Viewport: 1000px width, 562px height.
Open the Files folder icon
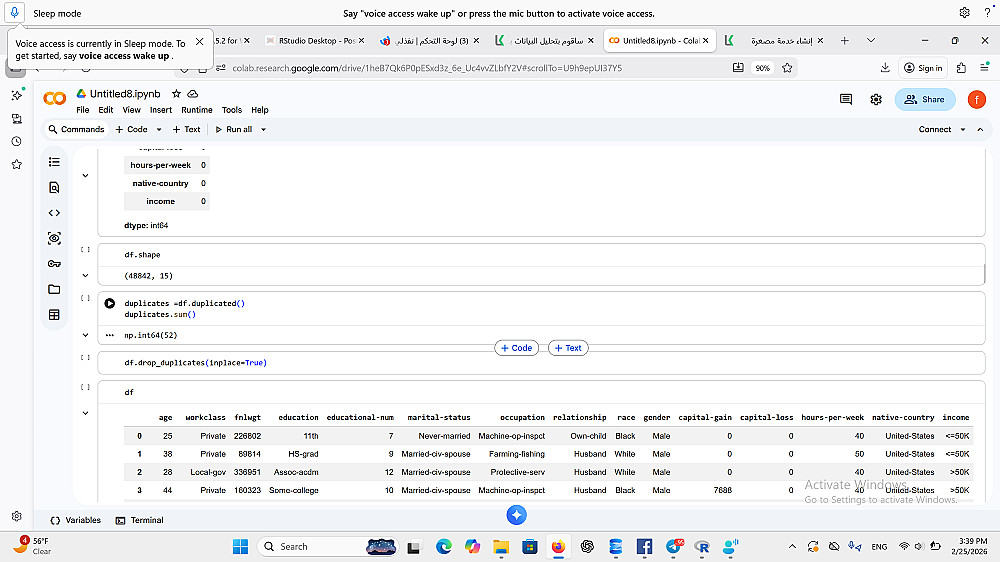(54, 289)
